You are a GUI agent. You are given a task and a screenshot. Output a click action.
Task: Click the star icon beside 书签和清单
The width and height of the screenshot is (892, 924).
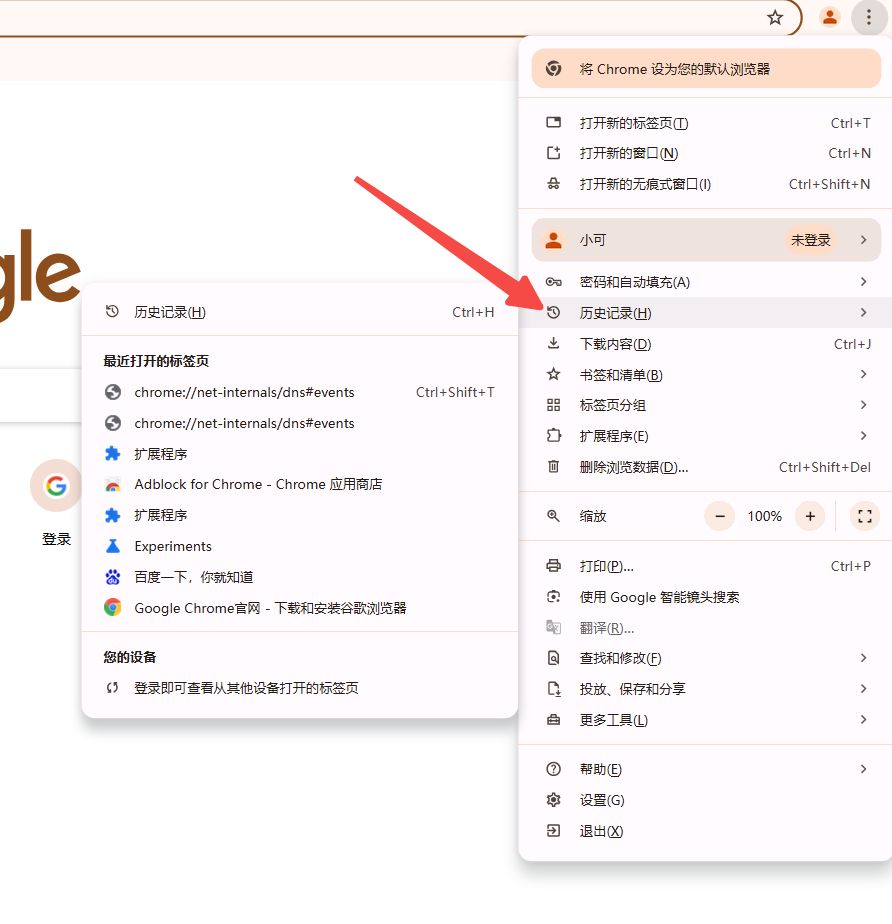coord(553,374)
